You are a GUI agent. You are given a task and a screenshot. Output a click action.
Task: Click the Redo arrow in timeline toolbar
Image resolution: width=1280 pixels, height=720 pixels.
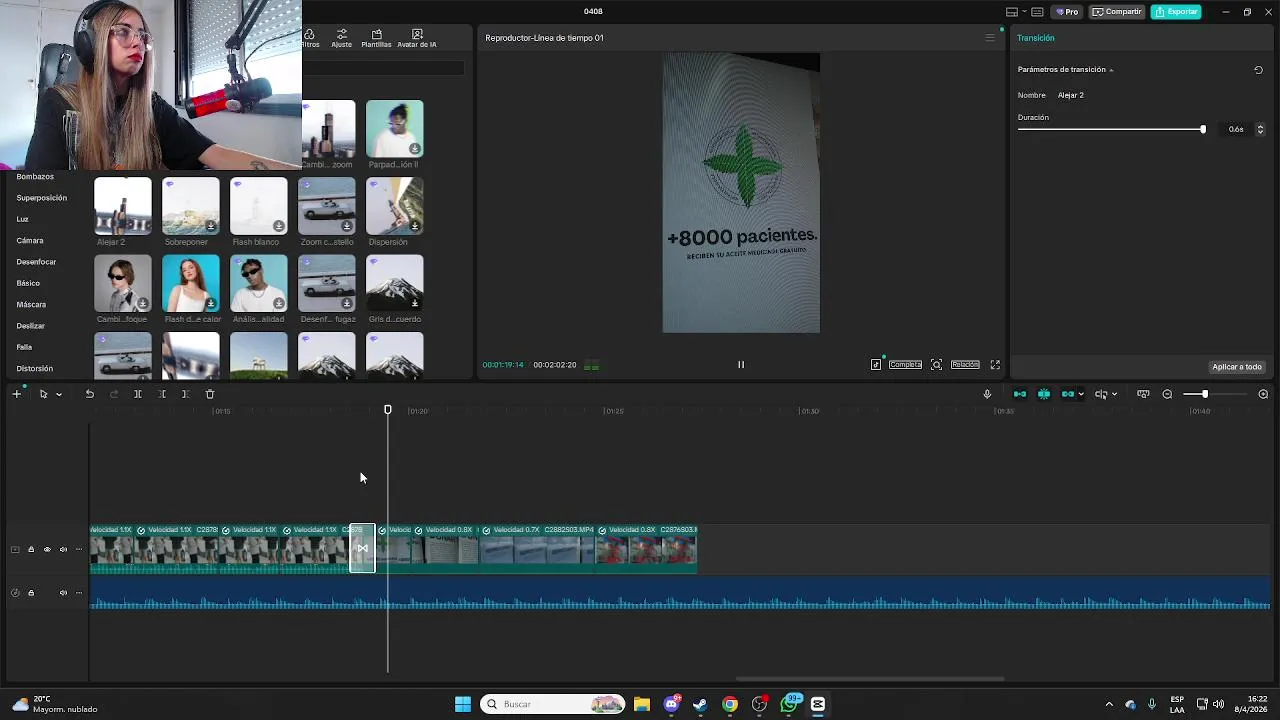113,394
